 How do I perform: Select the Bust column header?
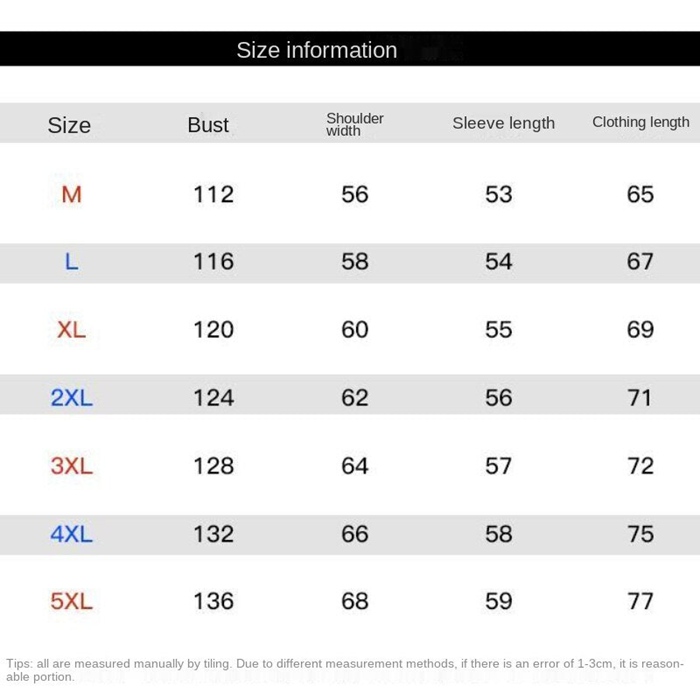208,125
